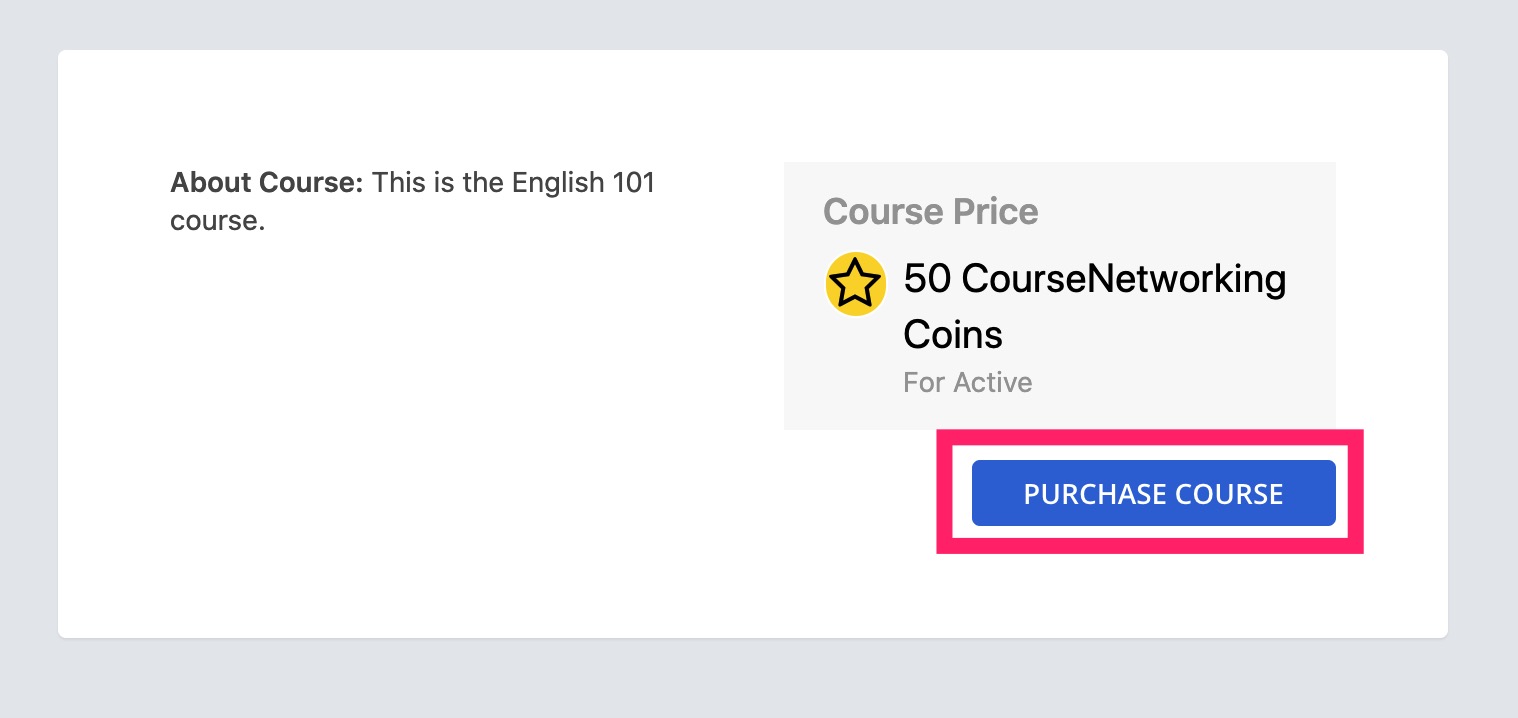Select the Course Price heading

pos(930,211)
